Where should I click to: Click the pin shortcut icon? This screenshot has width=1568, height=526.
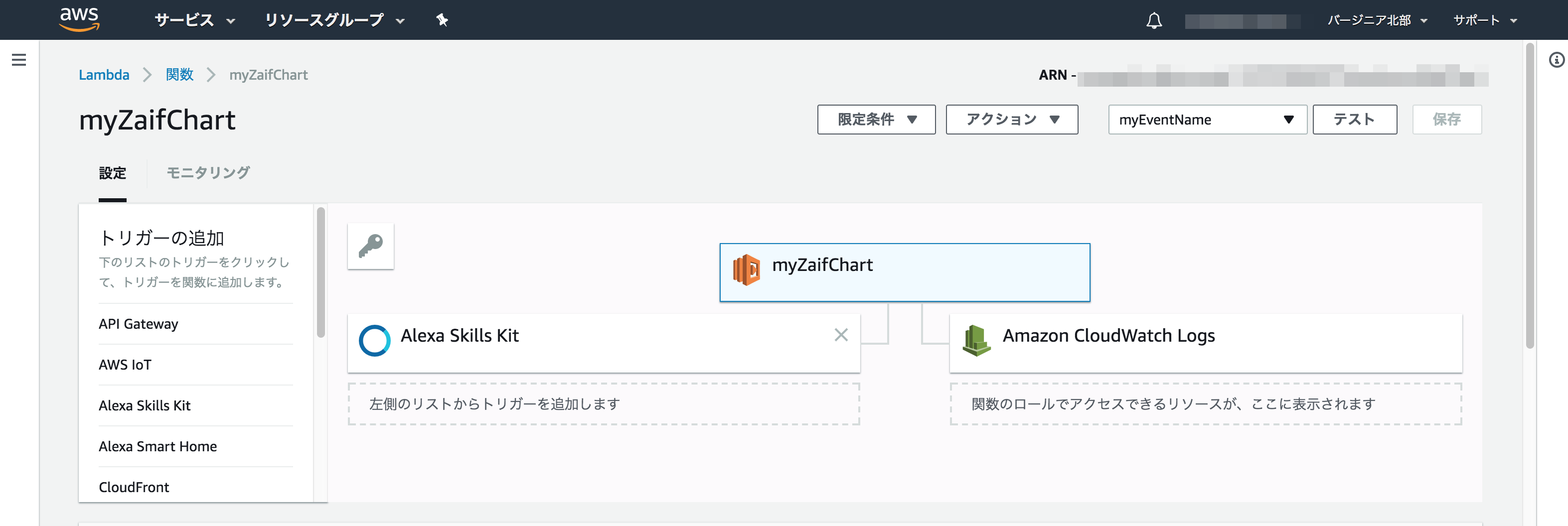[x=442, y=20]
